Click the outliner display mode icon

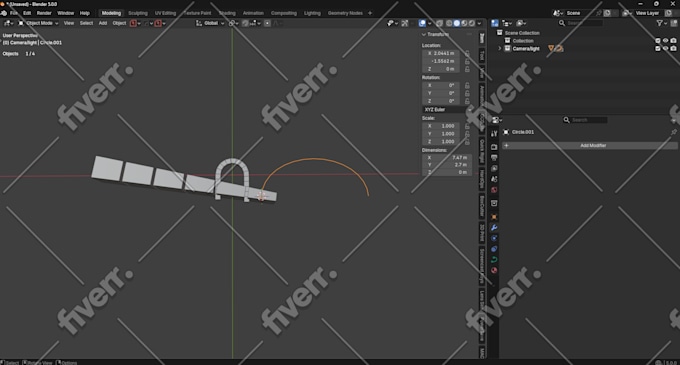[x=506, y=23]
